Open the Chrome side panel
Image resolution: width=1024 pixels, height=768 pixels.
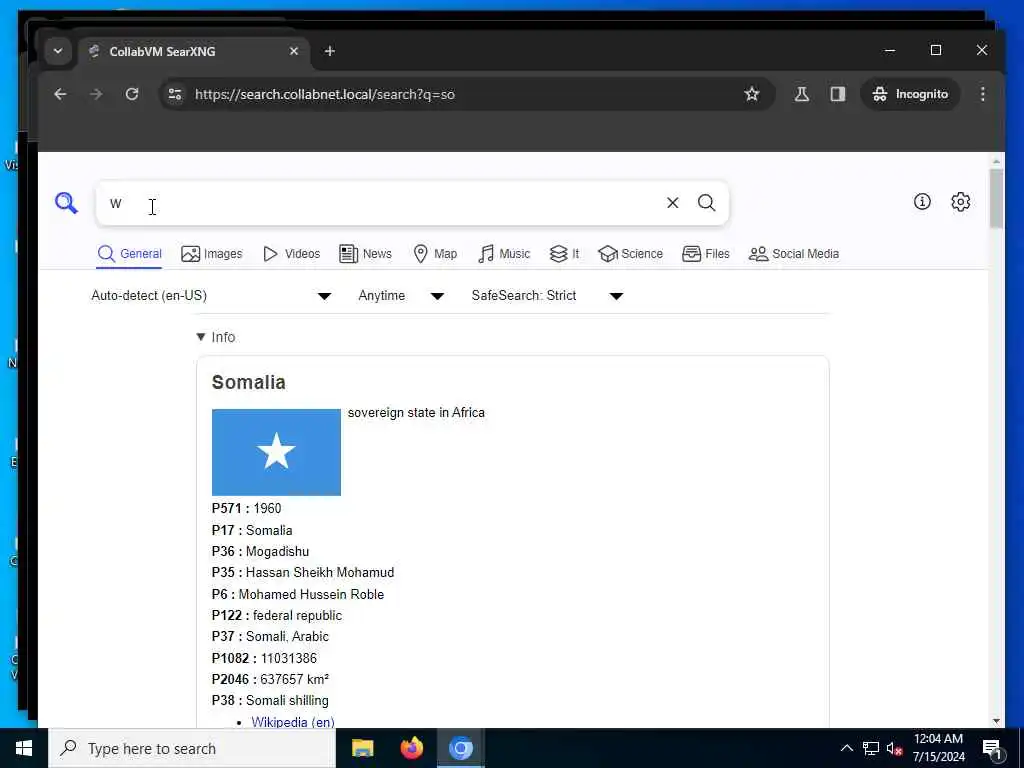[837, 94]
